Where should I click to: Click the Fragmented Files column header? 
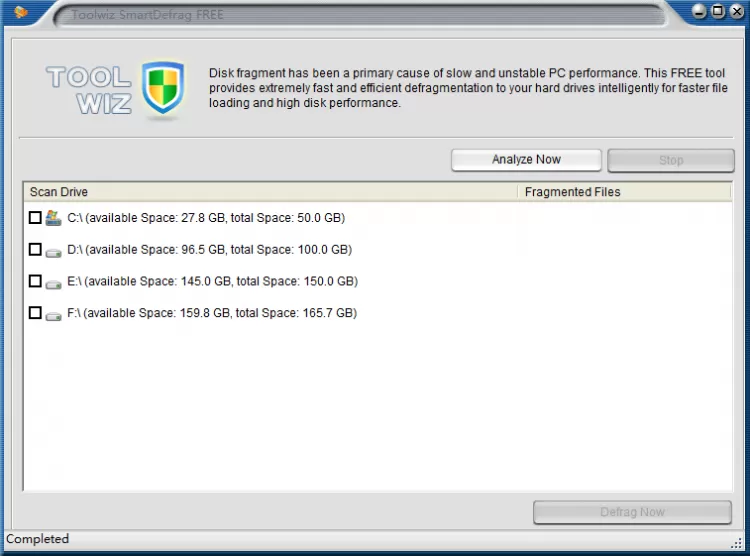[x=625, y=192]
